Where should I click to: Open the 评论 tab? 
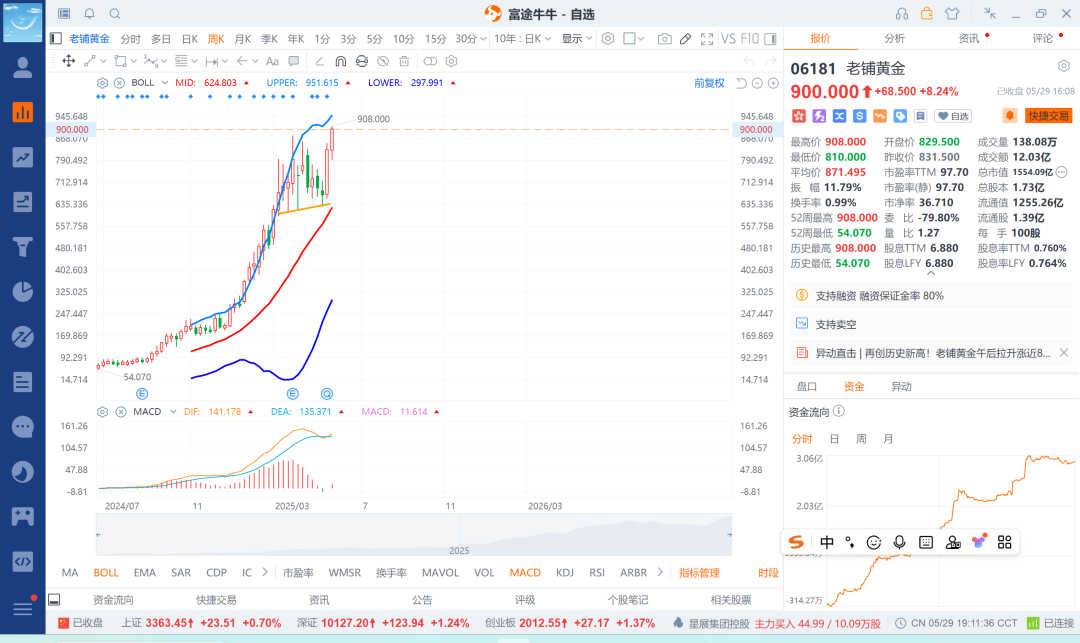pos(1042,39)
